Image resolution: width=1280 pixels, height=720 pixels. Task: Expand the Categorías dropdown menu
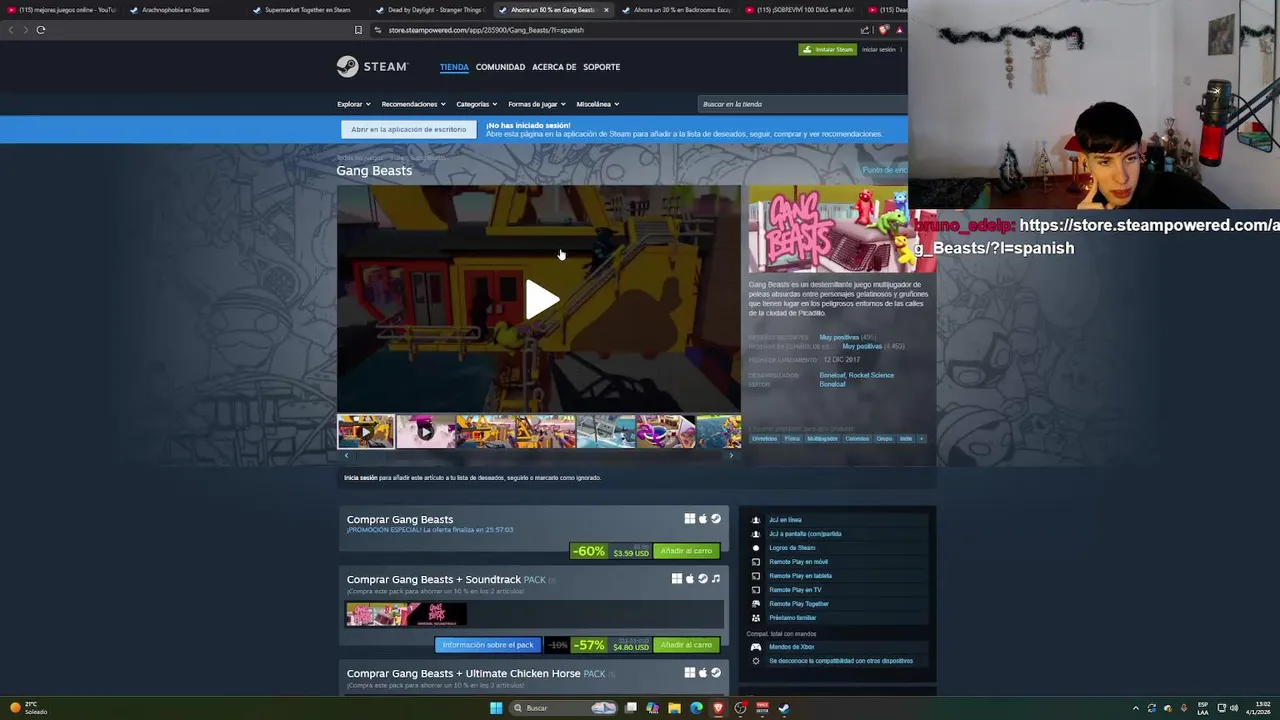(477, 104)
